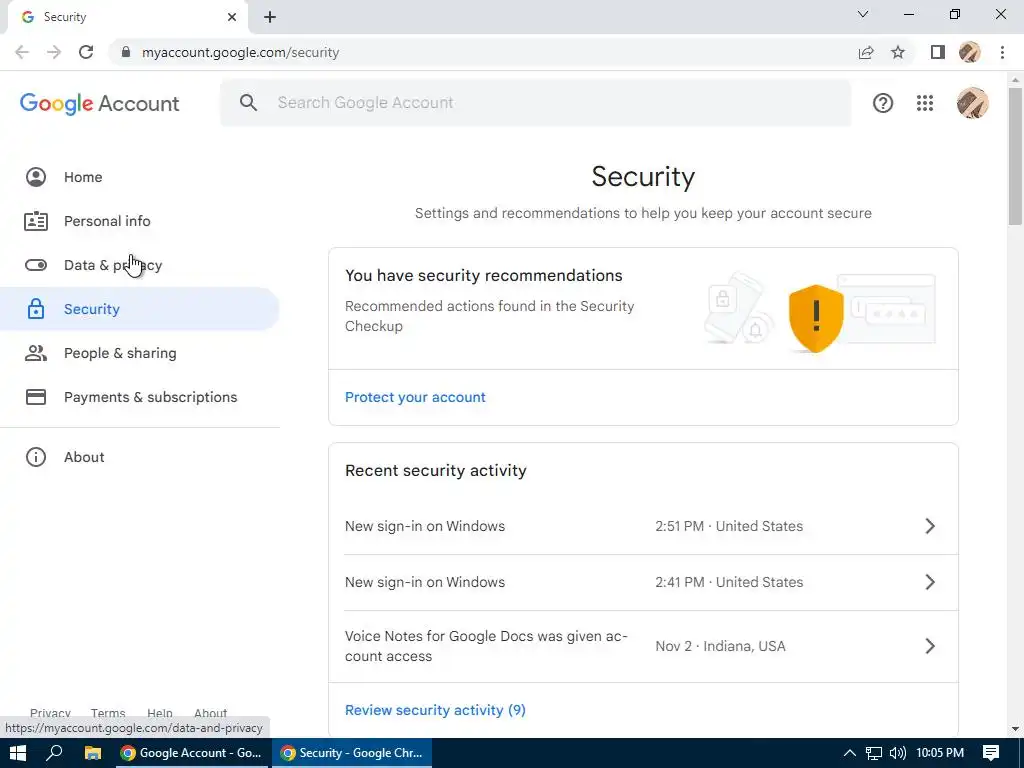Click the Help question mark icon
Image resolution: width=1024 pixels, height=768 pixels.
tap(883, 103)
